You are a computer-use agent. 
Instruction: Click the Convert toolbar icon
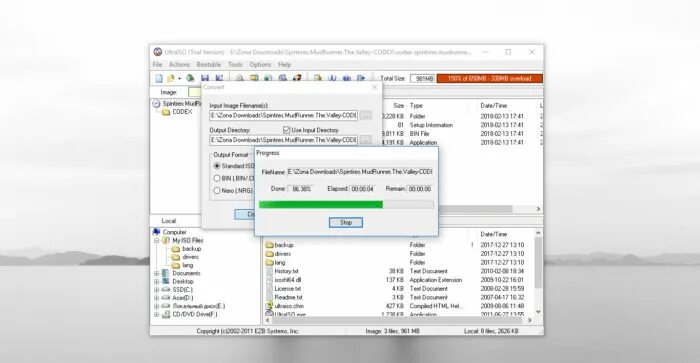268,78
